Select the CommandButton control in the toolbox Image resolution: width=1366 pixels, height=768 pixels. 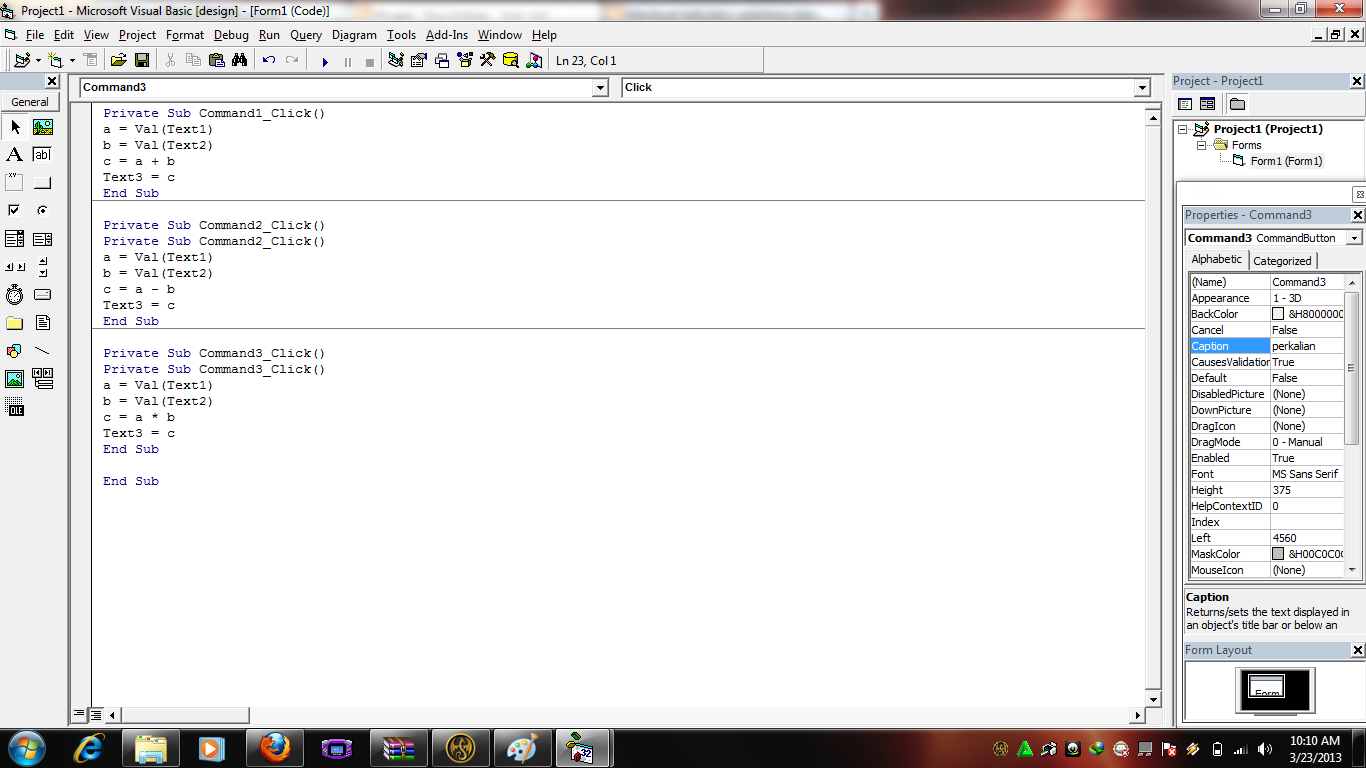pyautogui.click(x=43, y=183)
